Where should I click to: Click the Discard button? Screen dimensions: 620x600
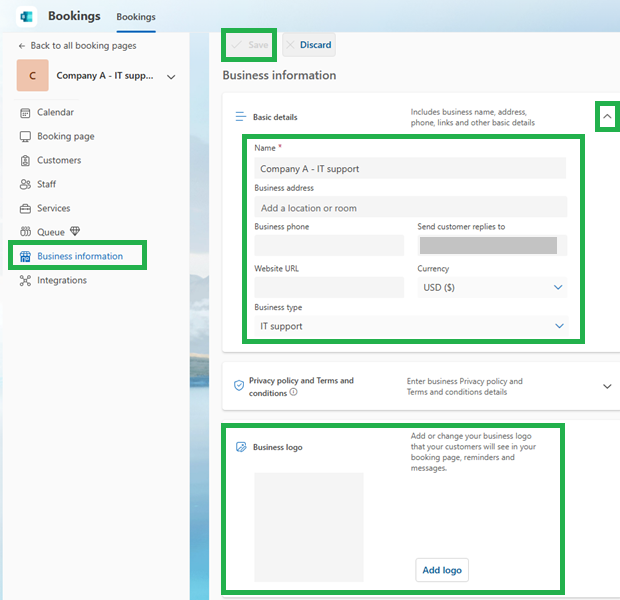point(309,45)
